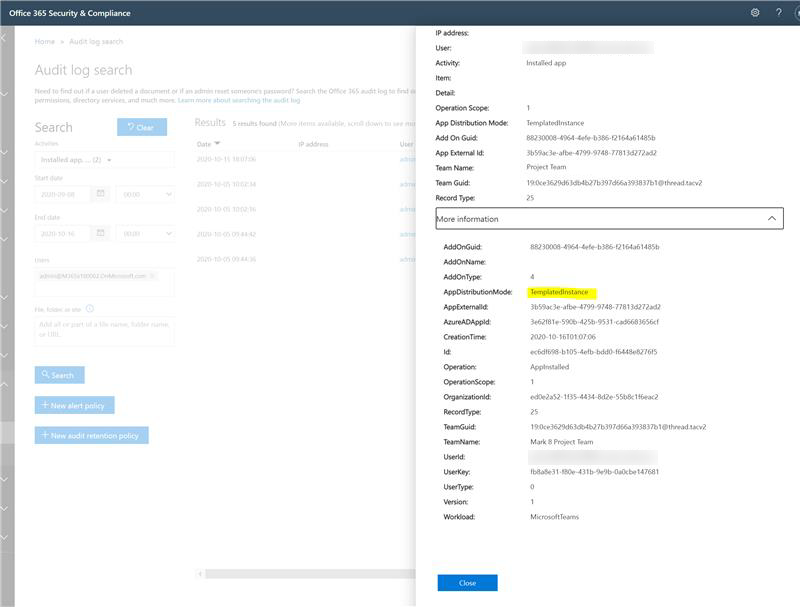Click Team Guid value above More information
The image size is (800, 607).
614,183
